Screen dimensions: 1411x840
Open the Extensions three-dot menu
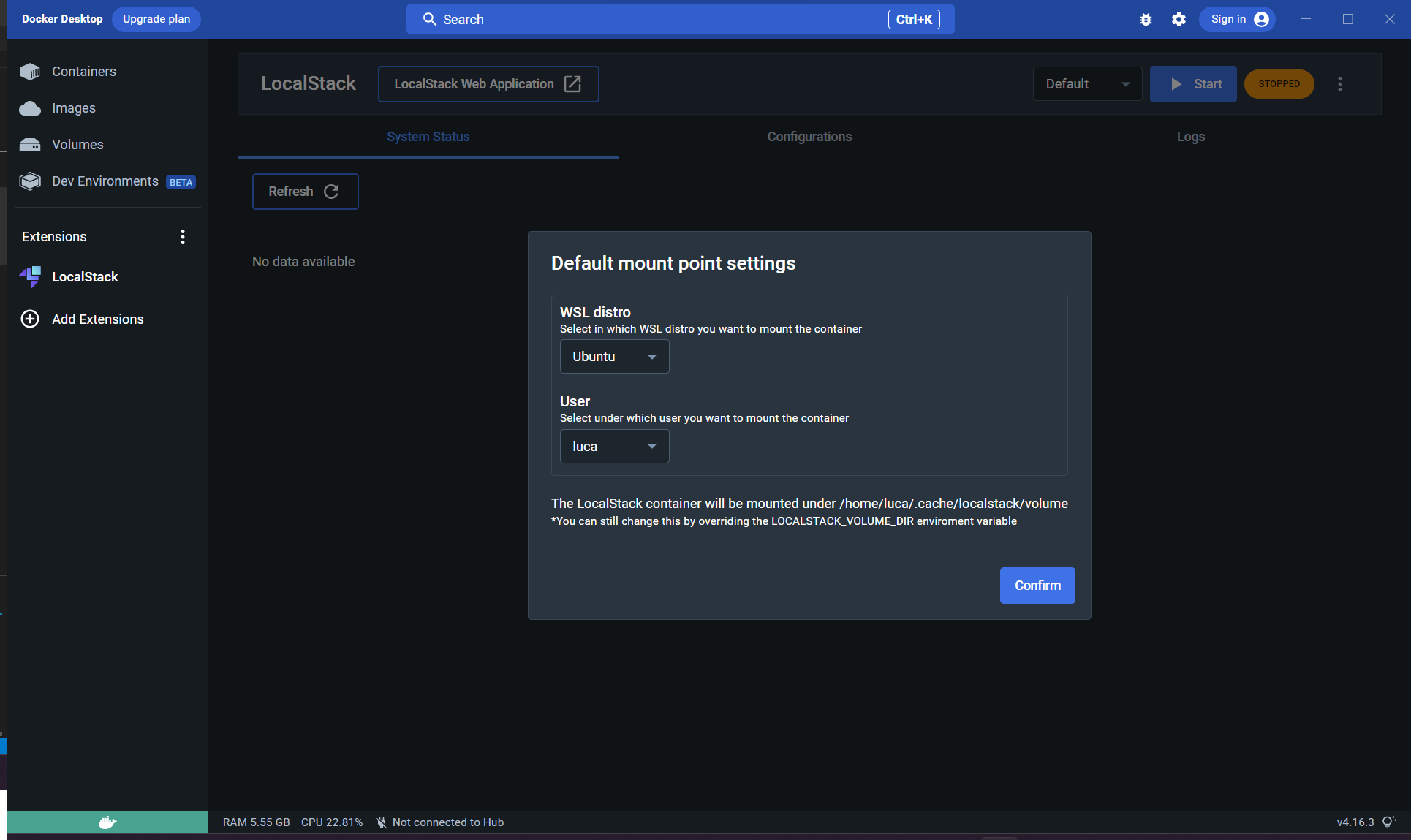click(183, 237)
